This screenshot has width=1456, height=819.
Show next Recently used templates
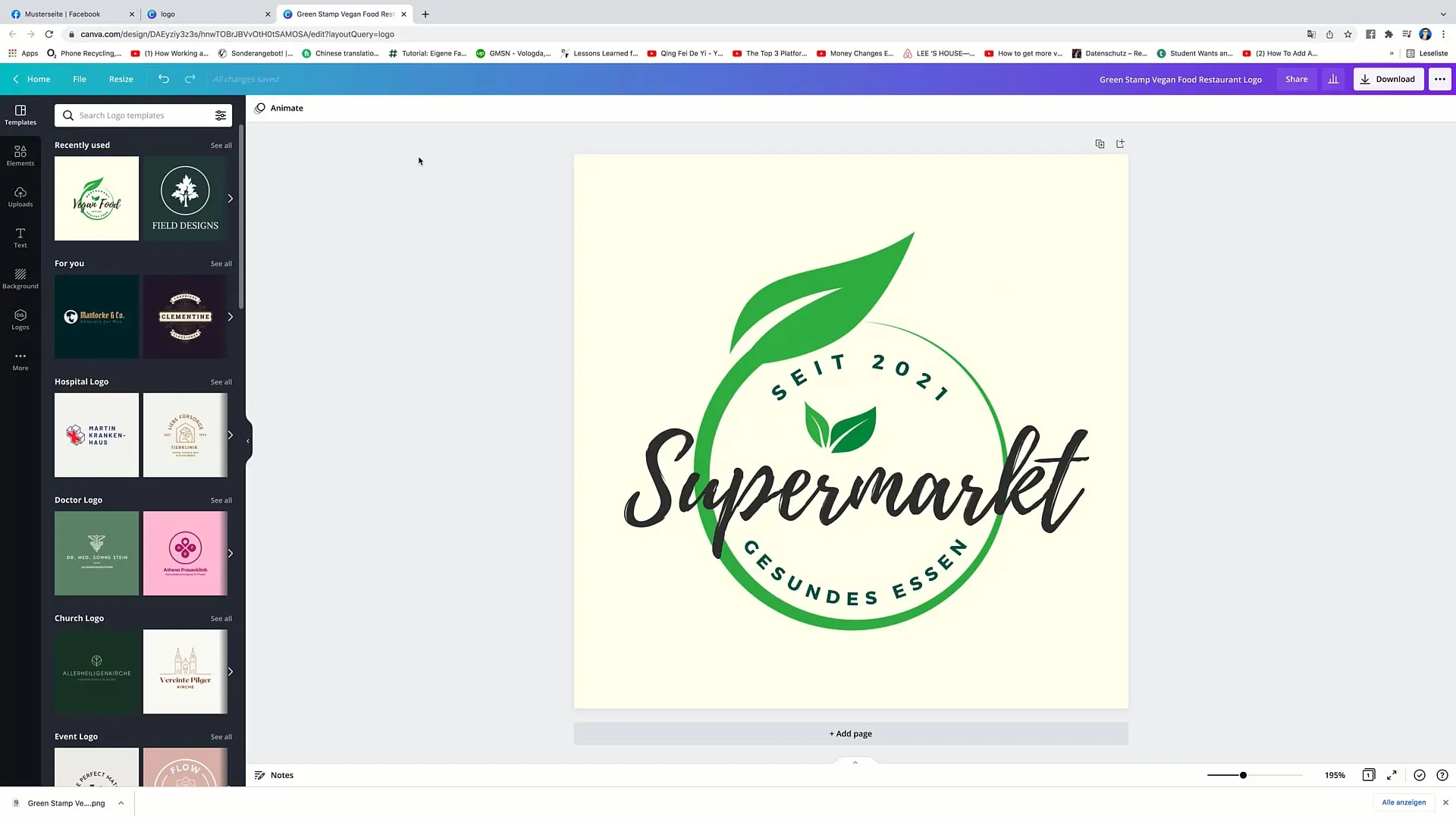[x=230, y=199]
